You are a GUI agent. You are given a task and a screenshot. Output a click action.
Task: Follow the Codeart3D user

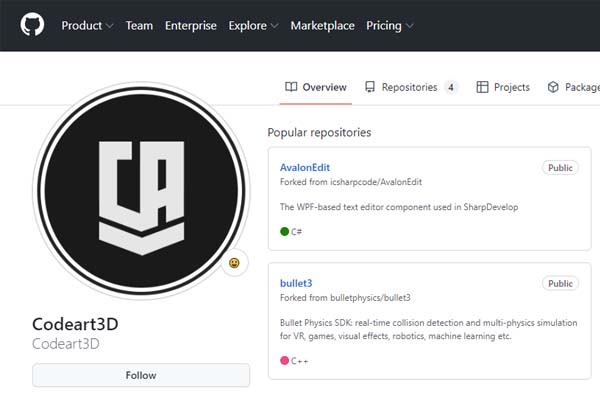141,375
